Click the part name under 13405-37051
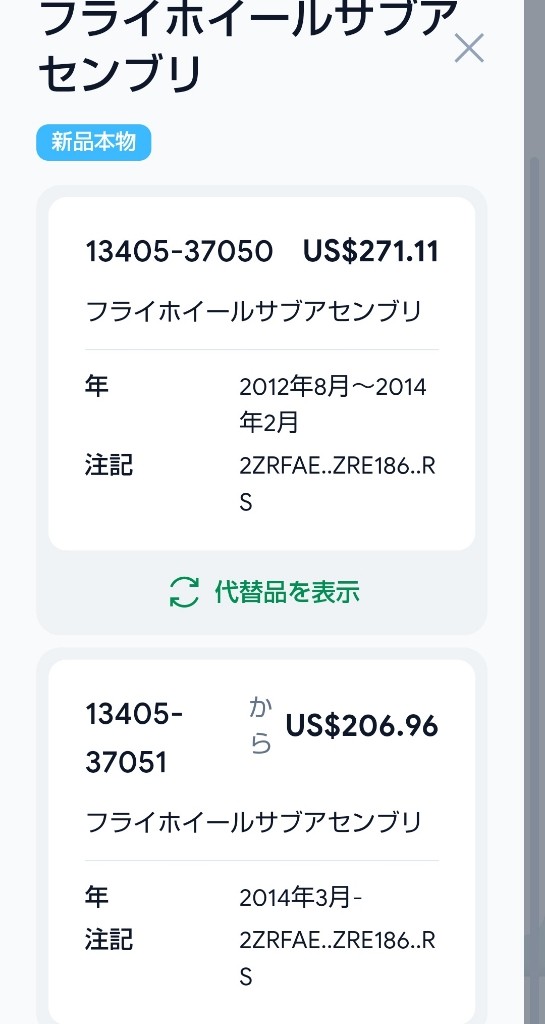 [254, 822]
